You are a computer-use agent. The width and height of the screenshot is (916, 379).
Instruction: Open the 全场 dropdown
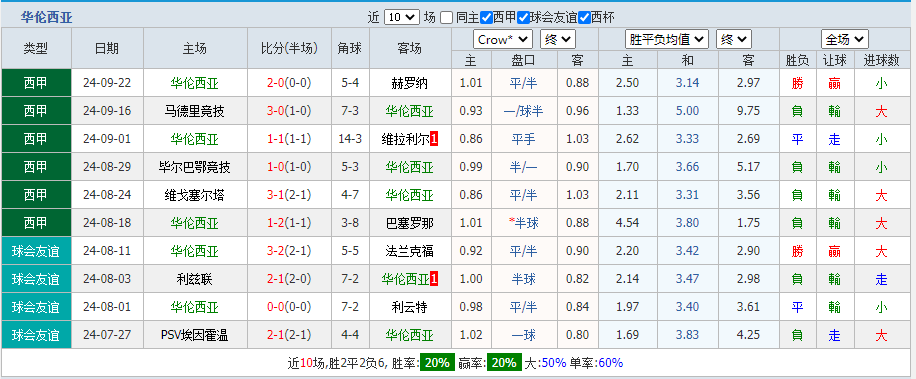pos(844,40)
